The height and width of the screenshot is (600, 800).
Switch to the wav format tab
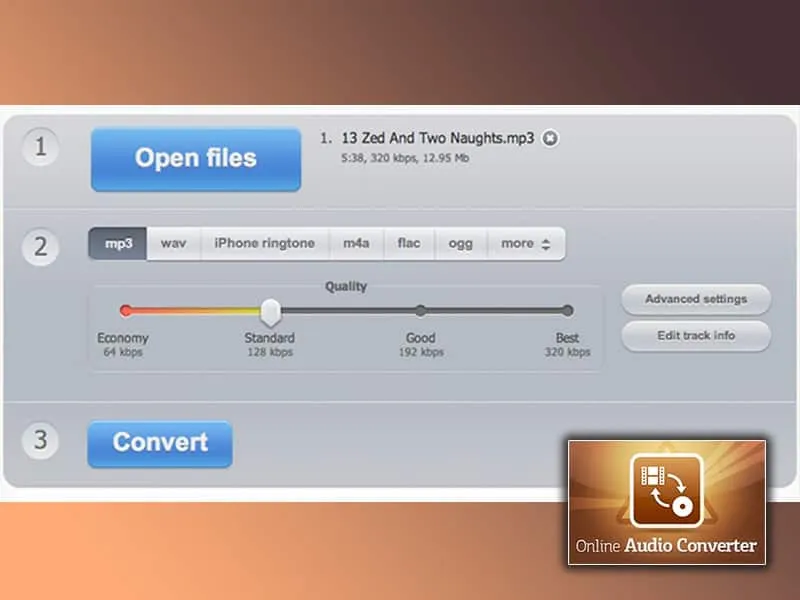coord(174,244)
